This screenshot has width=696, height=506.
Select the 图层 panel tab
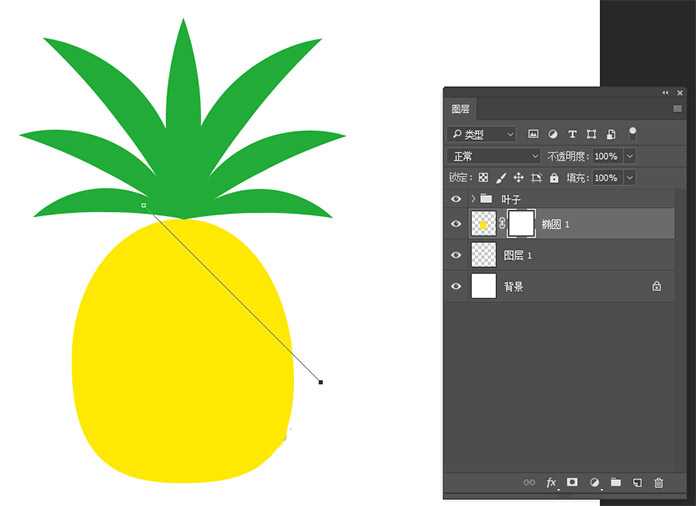[461, 109]
